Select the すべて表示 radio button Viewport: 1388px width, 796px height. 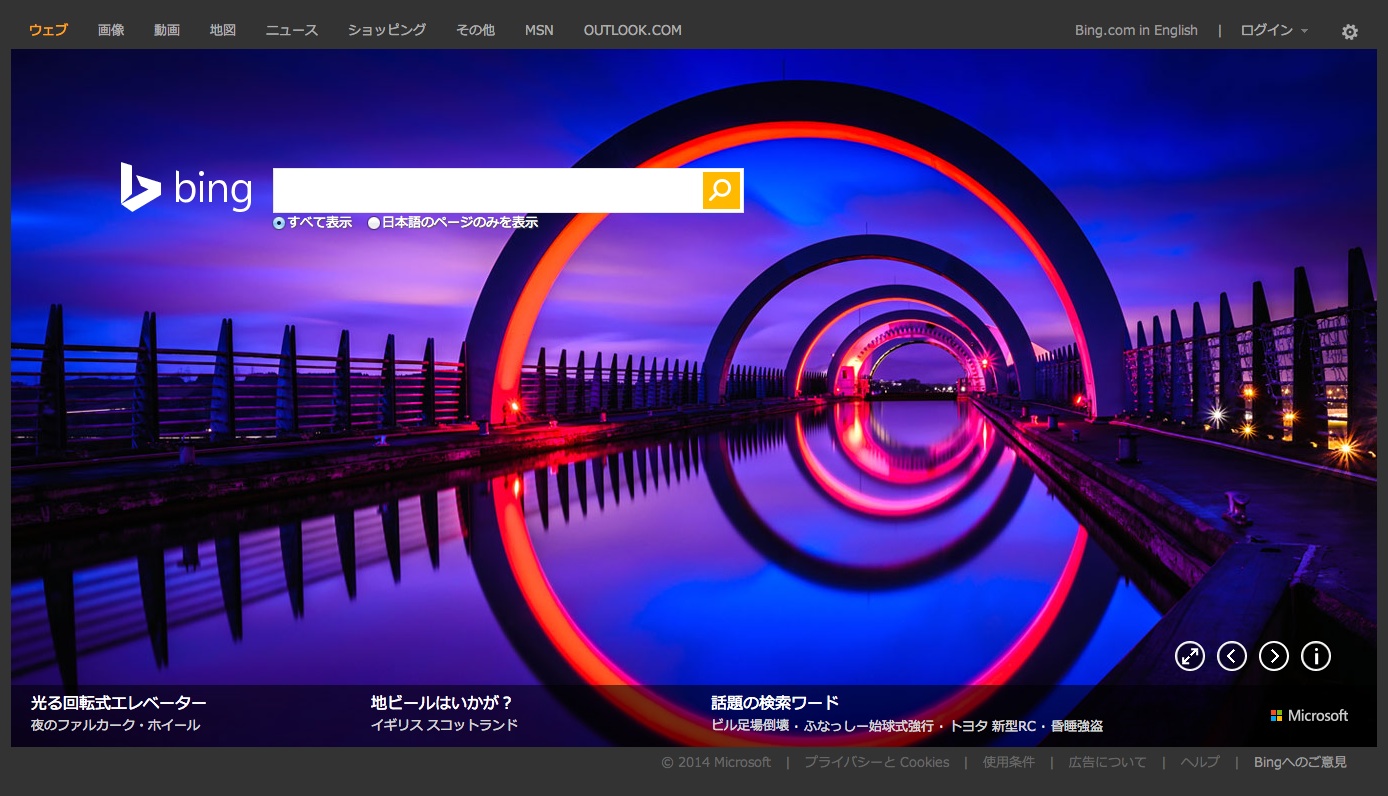[279, 223]
